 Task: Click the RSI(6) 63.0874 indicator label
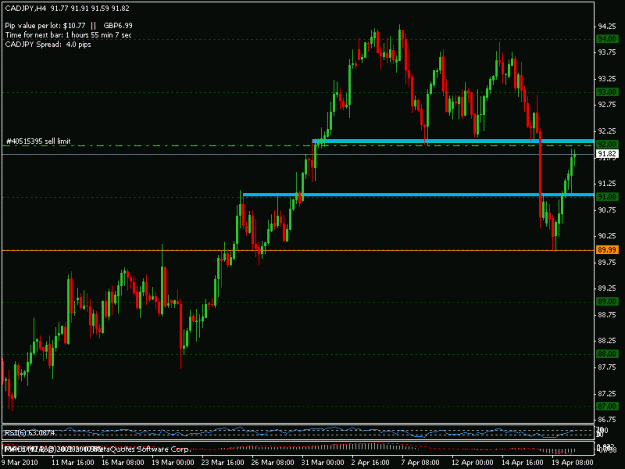pyautogui.click(x=29, y=433)
